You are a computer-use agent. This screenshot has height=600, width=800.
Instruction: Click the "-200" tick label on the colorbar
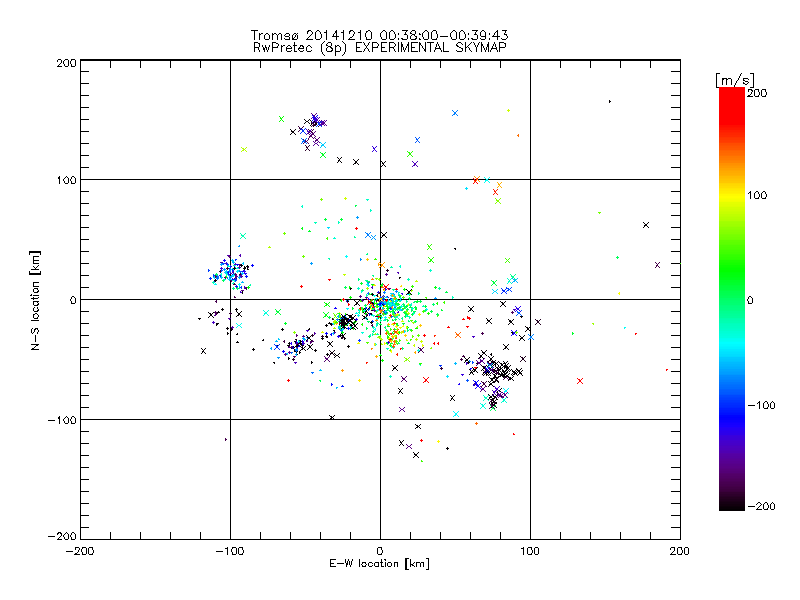761,507
